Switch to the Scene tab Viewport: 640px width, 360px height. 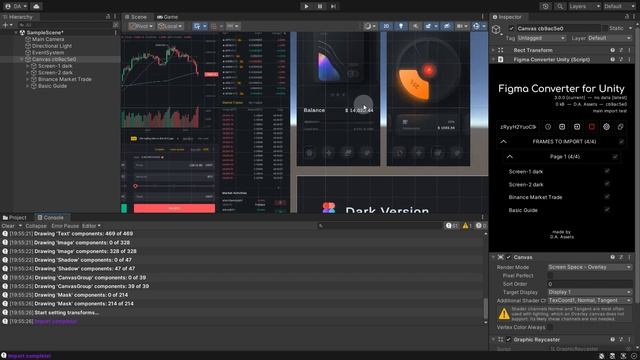tap(136, 17)
